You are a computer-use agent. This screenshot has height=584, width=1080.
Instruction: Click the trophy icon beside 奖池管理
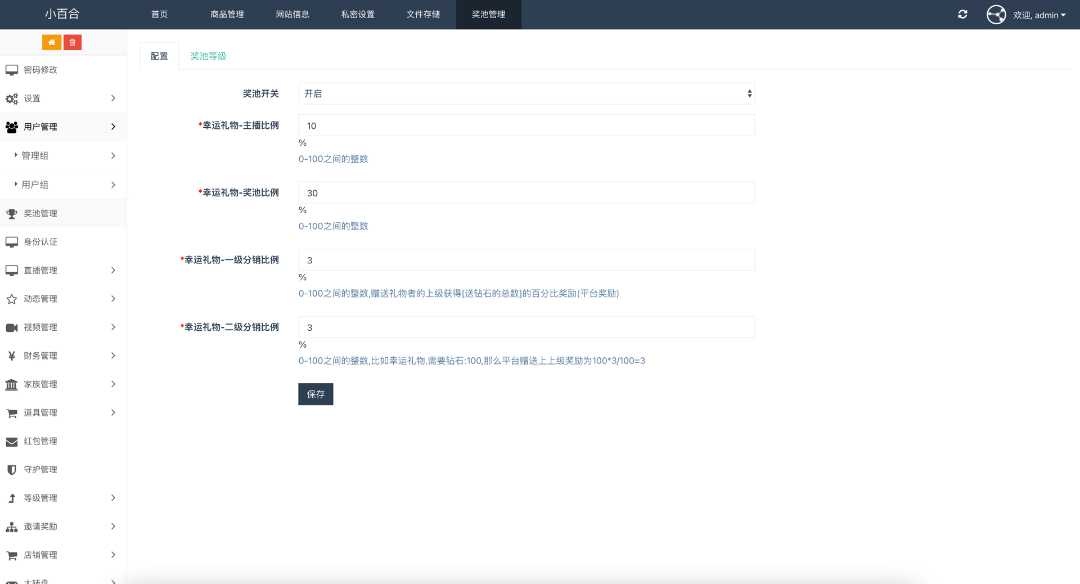tap(12, 213)
